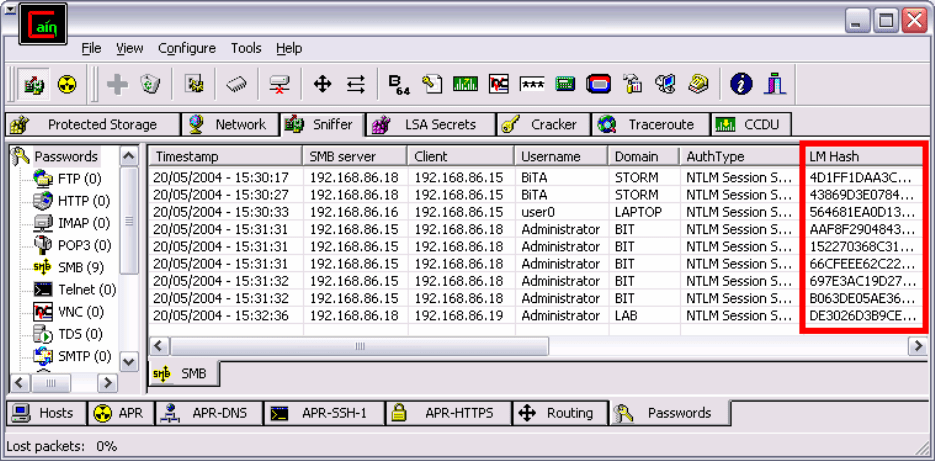This screenshot has height=461, width=935.
Task: Switch to the Cracker tab
Action: [x=543, y=125]
